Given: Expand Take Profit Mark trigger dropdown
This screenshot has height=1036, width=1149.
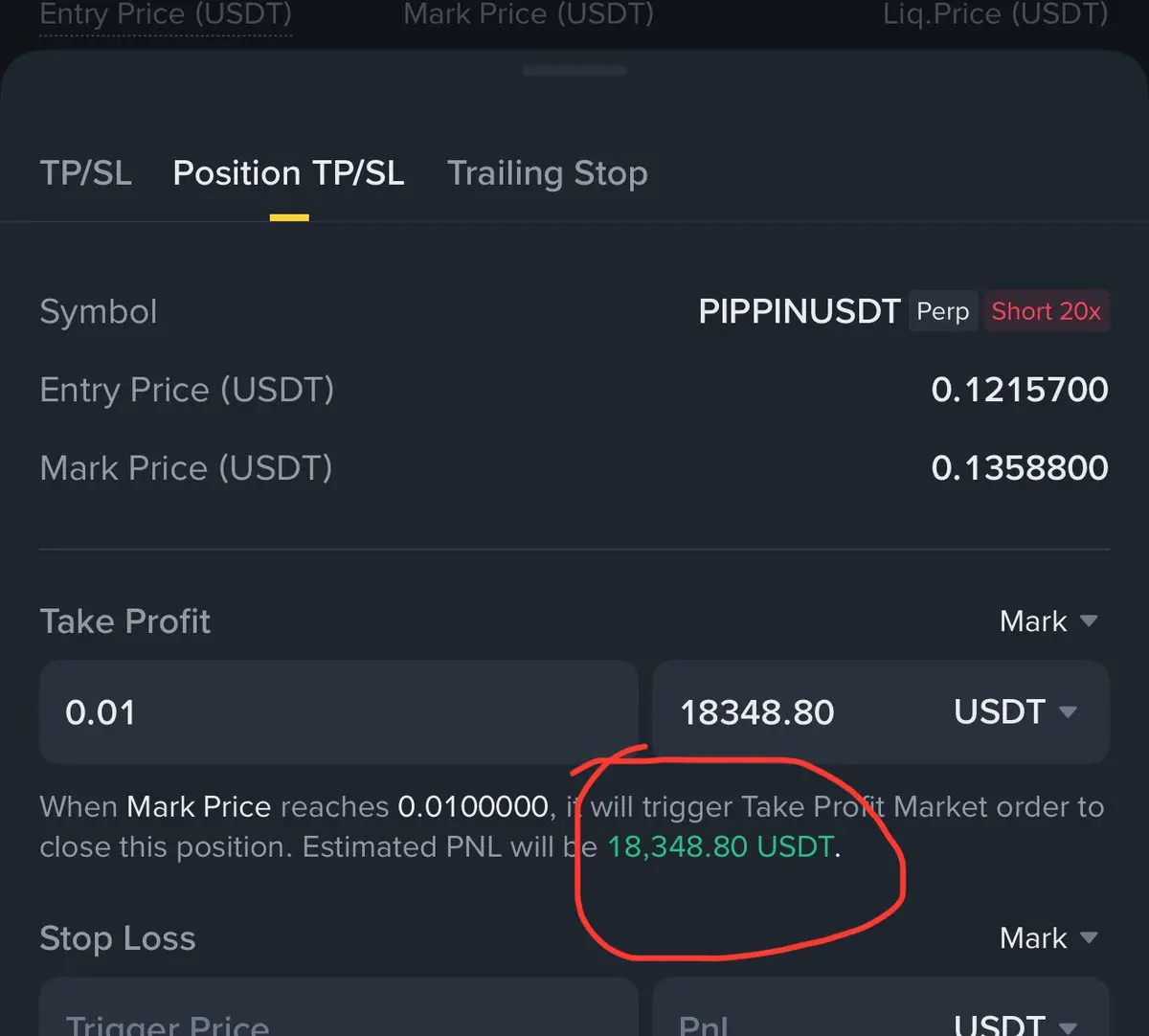Looking at the screenshot, I should point(1048,621).
